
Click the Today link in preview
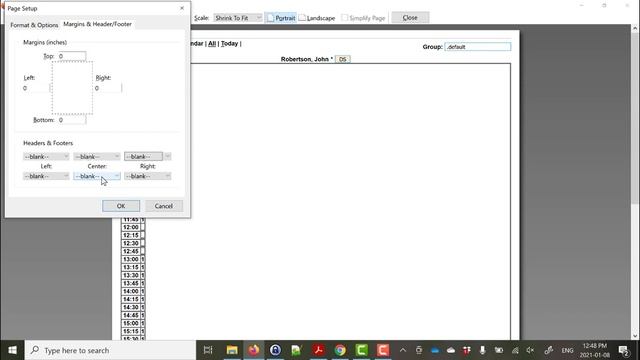(x=229, y=43)
